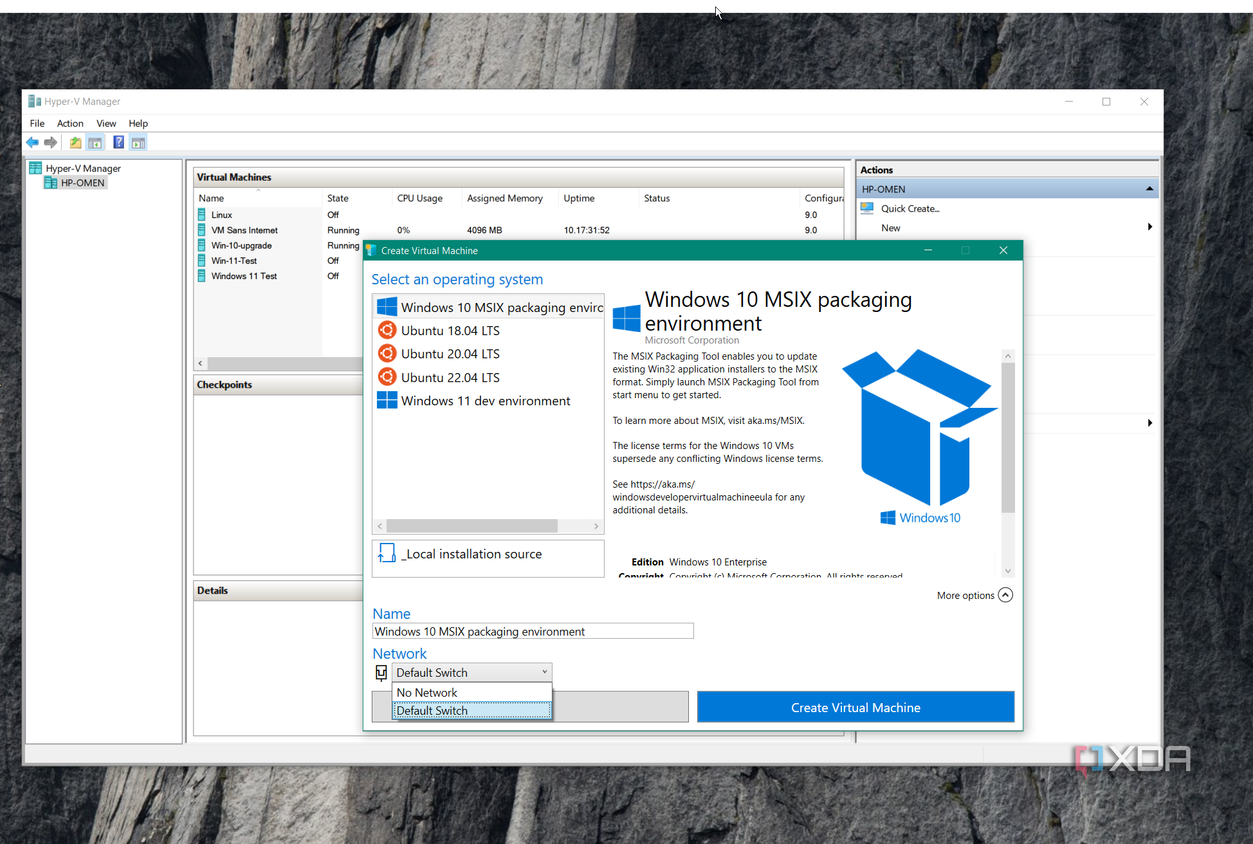This screenshot has width=1253, height=844.
Task: Open the Network Default Switch combo box
Action: click(x=471, y=672)
